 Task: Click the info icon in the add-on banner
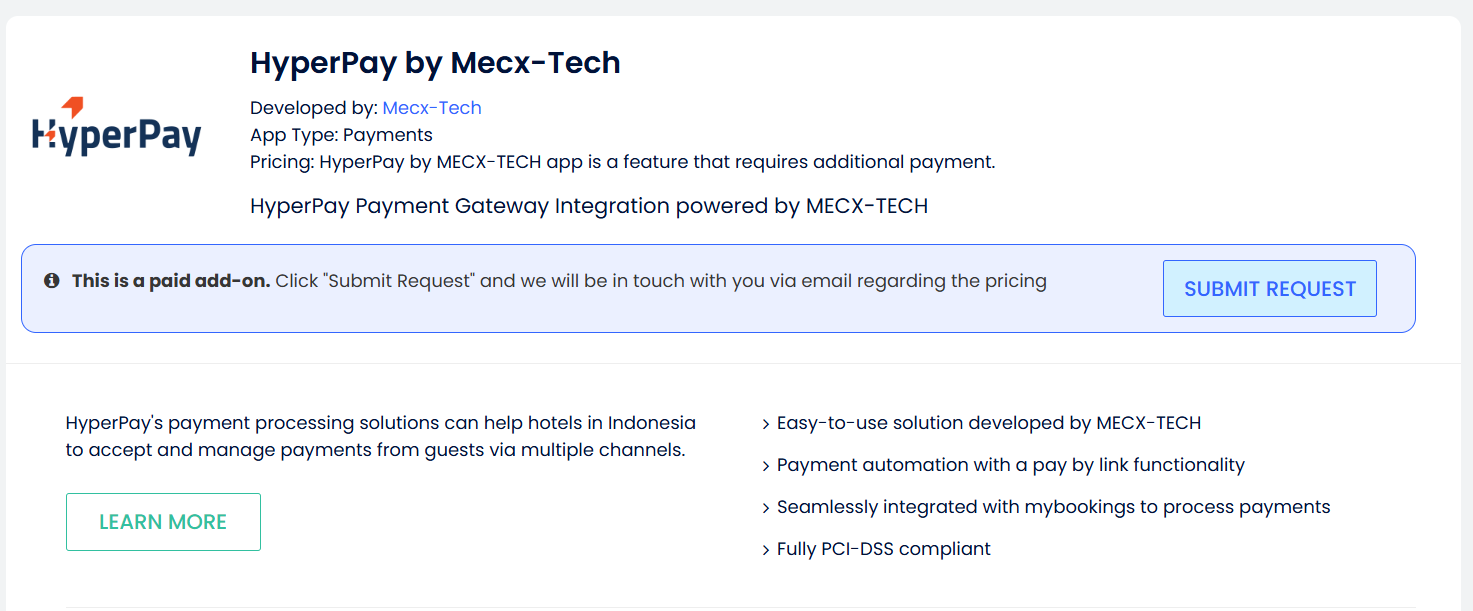pyautogui.click(x=52, y=281)
